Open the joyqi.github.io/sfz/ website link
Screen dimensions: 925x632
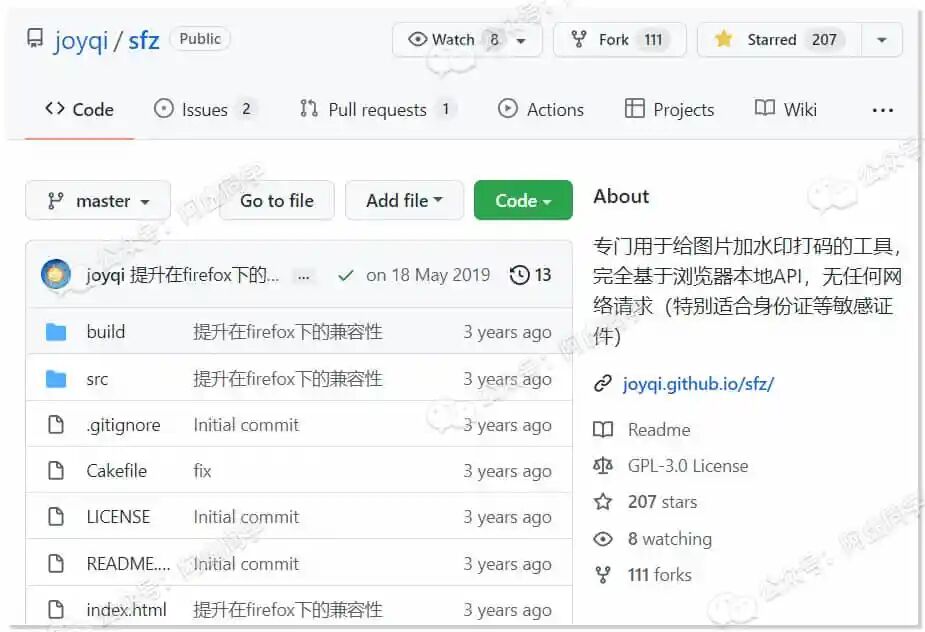698,384
